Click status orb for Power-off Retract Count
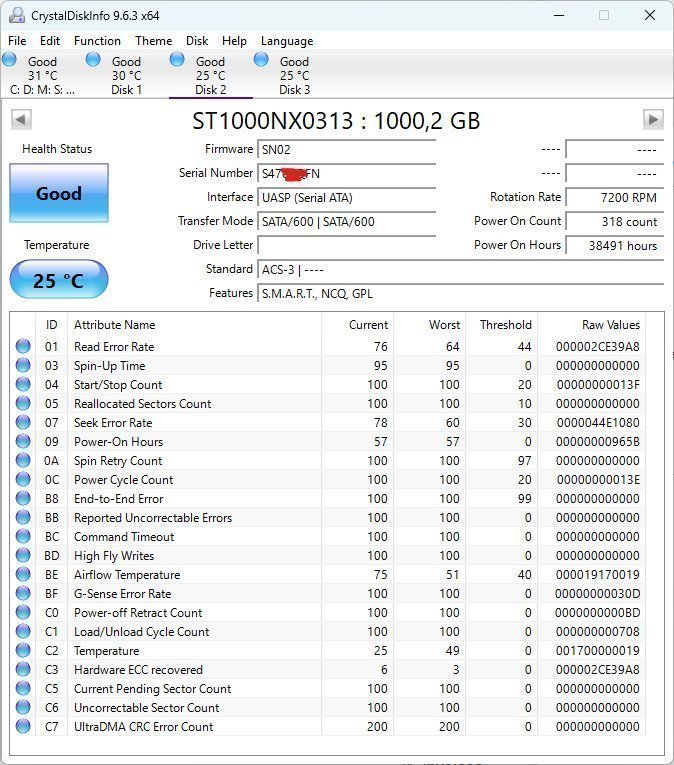The width and height of the screenshot is (674, 765). 23,613
